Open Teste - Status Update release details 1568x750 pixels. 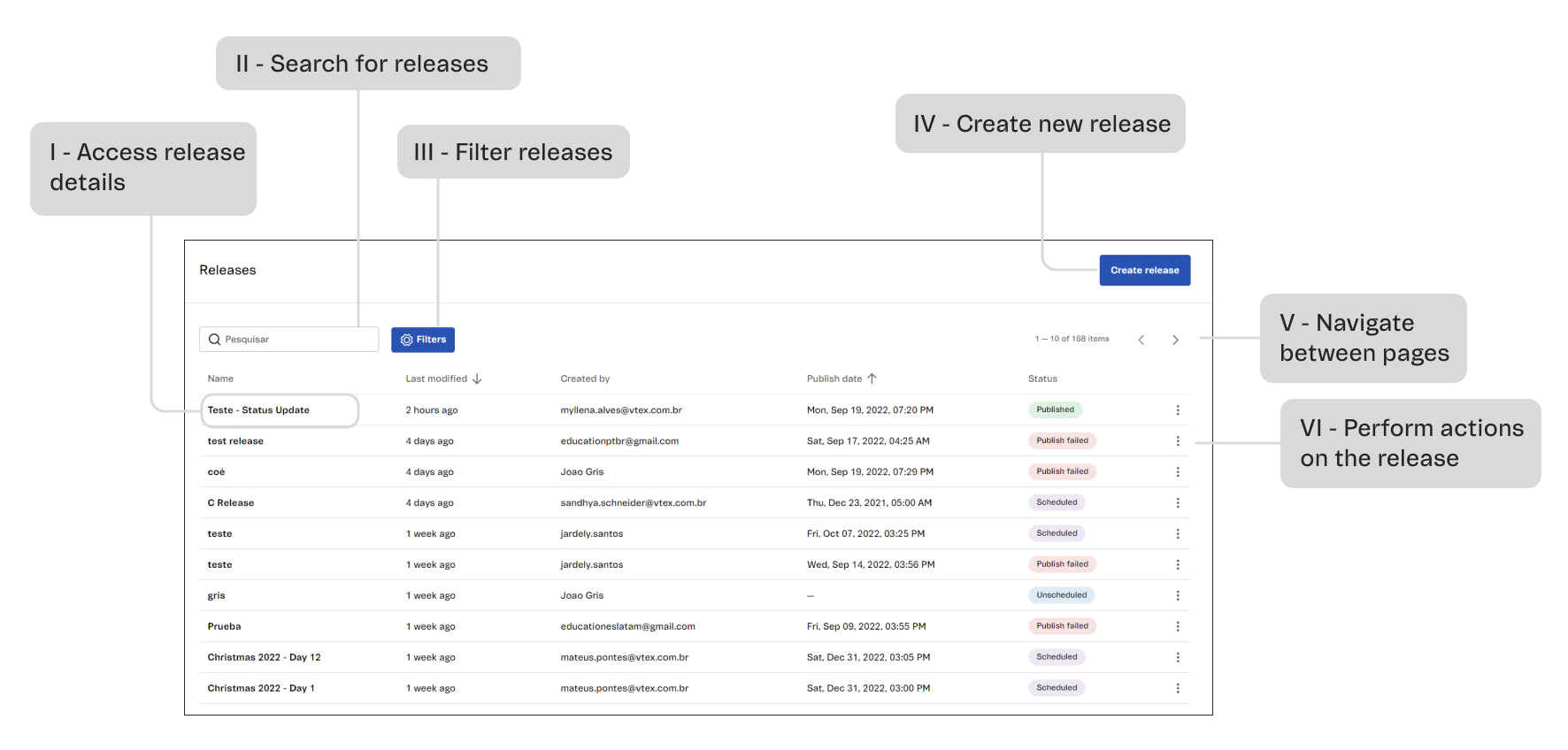point(258,410)
